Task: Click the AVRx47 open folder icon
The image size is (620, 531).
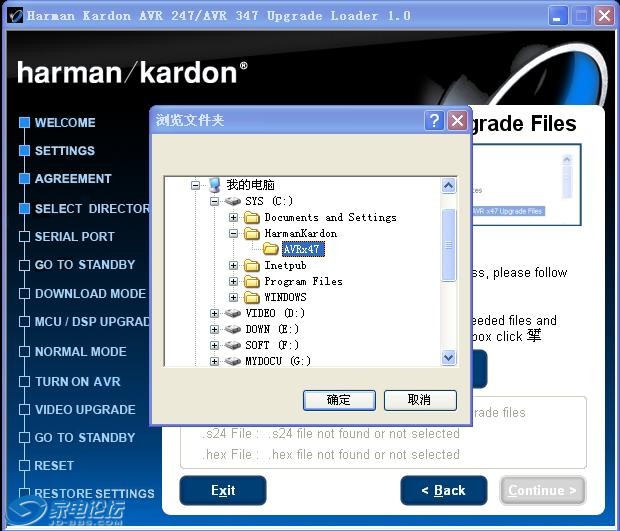Action: click(x=271, y=249)
